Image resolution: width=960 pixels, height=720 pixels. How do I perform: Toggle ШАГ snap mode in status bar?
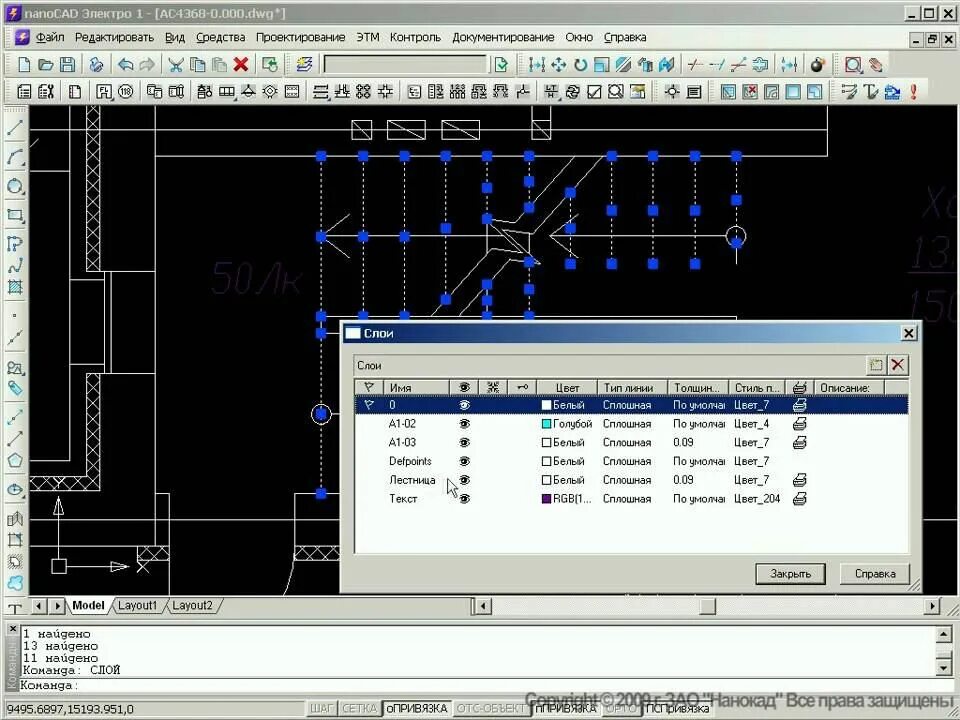pos(321,709)
